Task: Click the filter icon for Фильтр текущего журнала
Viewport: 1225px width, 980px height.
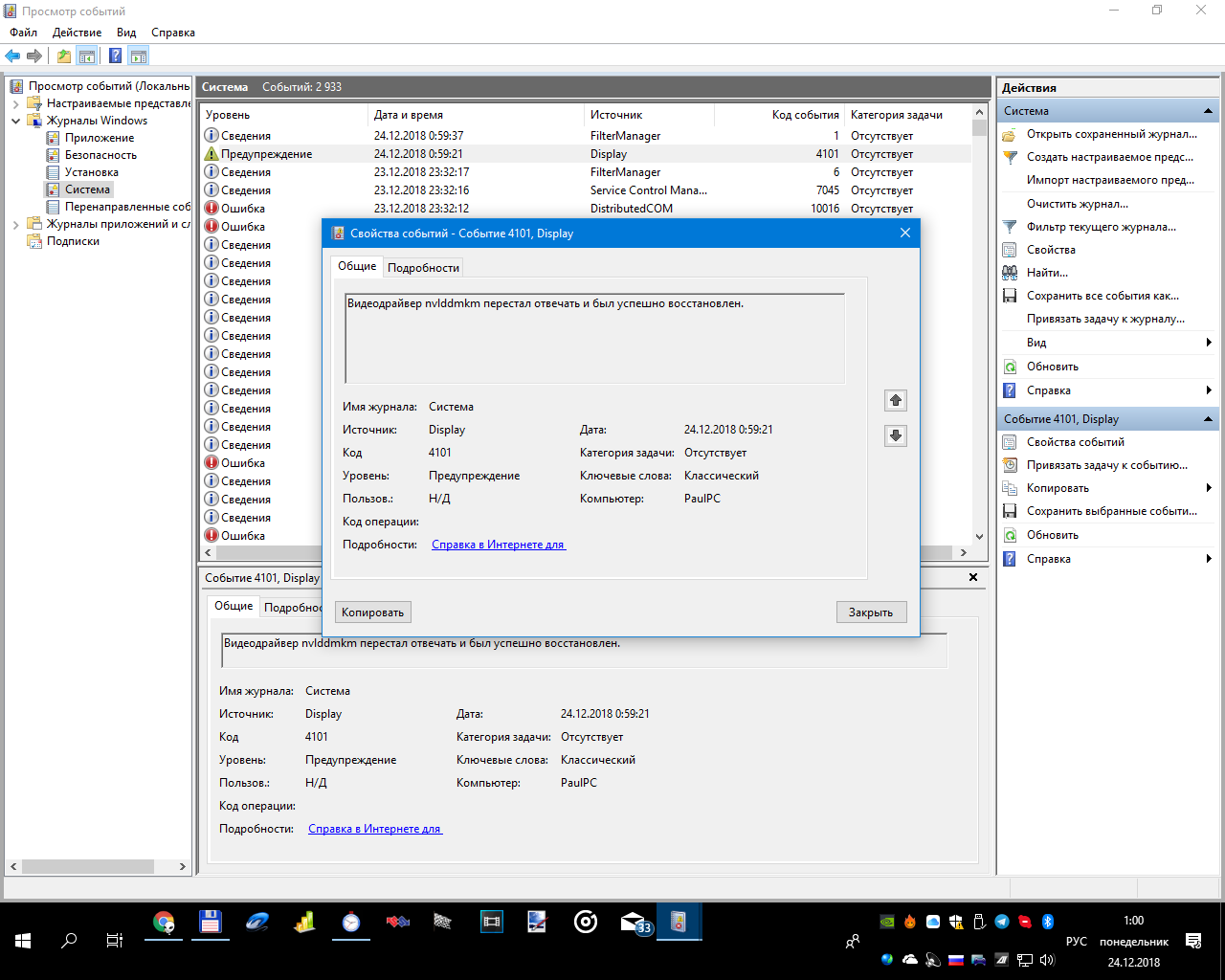Action: coord(1010,227)
